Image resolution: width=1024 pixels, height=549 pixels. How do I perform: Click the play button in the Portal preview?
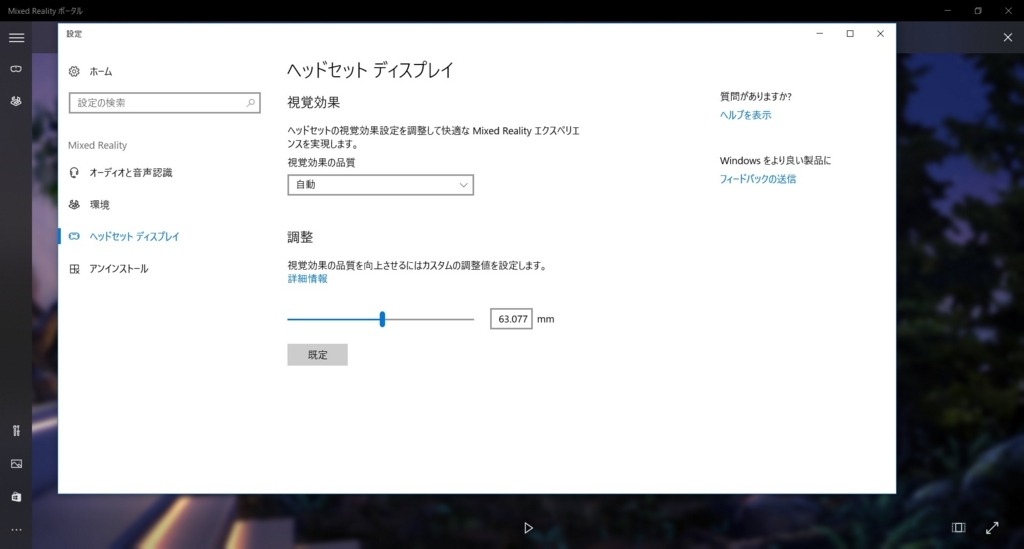pyautogui.click(x=528, y=527)
